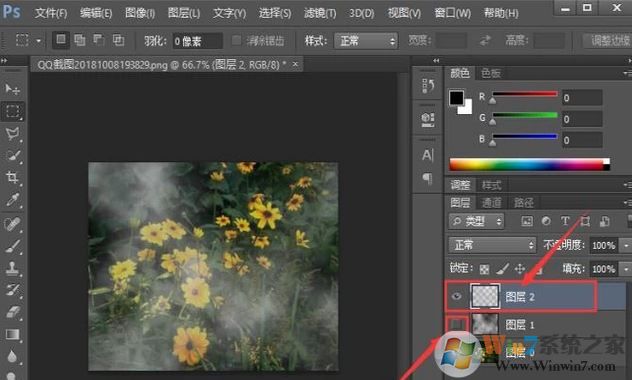This screenshot has width=632, height=380.
Task: Filter layers by text type
Action: click(565, 221)
